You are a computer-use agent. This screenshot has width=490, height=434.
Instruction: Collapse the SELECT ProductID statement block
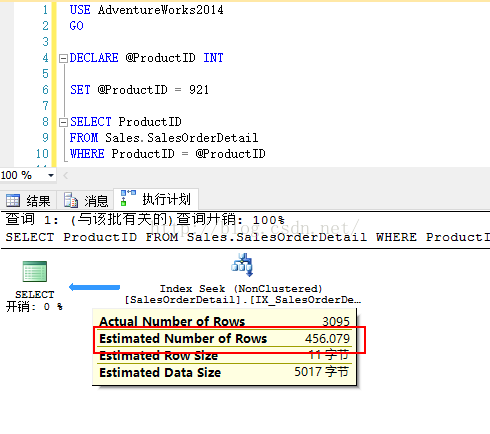tap(63, 123)
